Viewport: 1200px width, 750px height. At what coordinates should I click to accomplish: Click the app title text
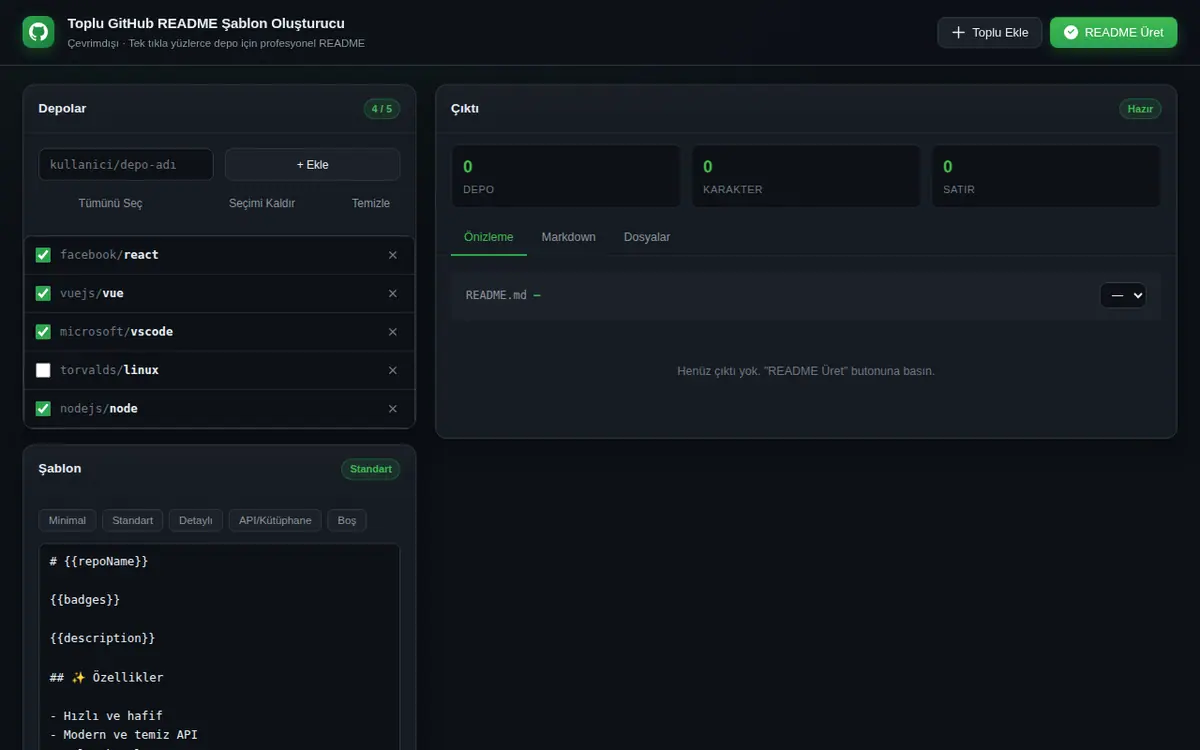pyautogui.click(x=206, y=23)
